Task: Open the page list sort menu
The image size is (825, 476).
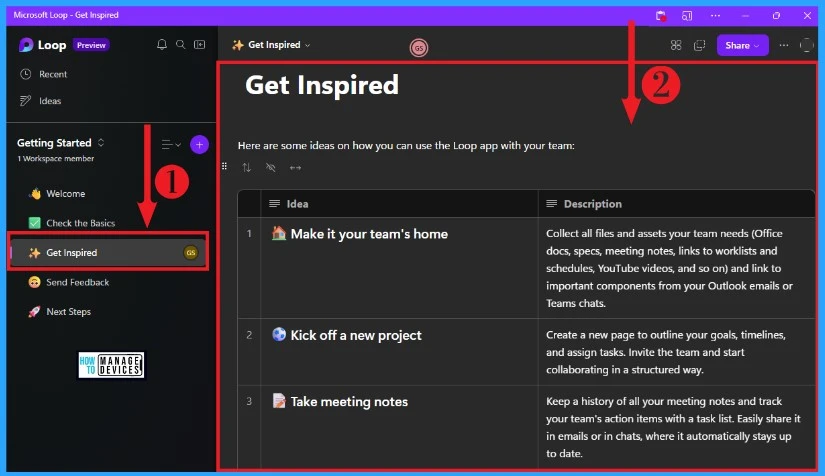Action: [171, 145]
